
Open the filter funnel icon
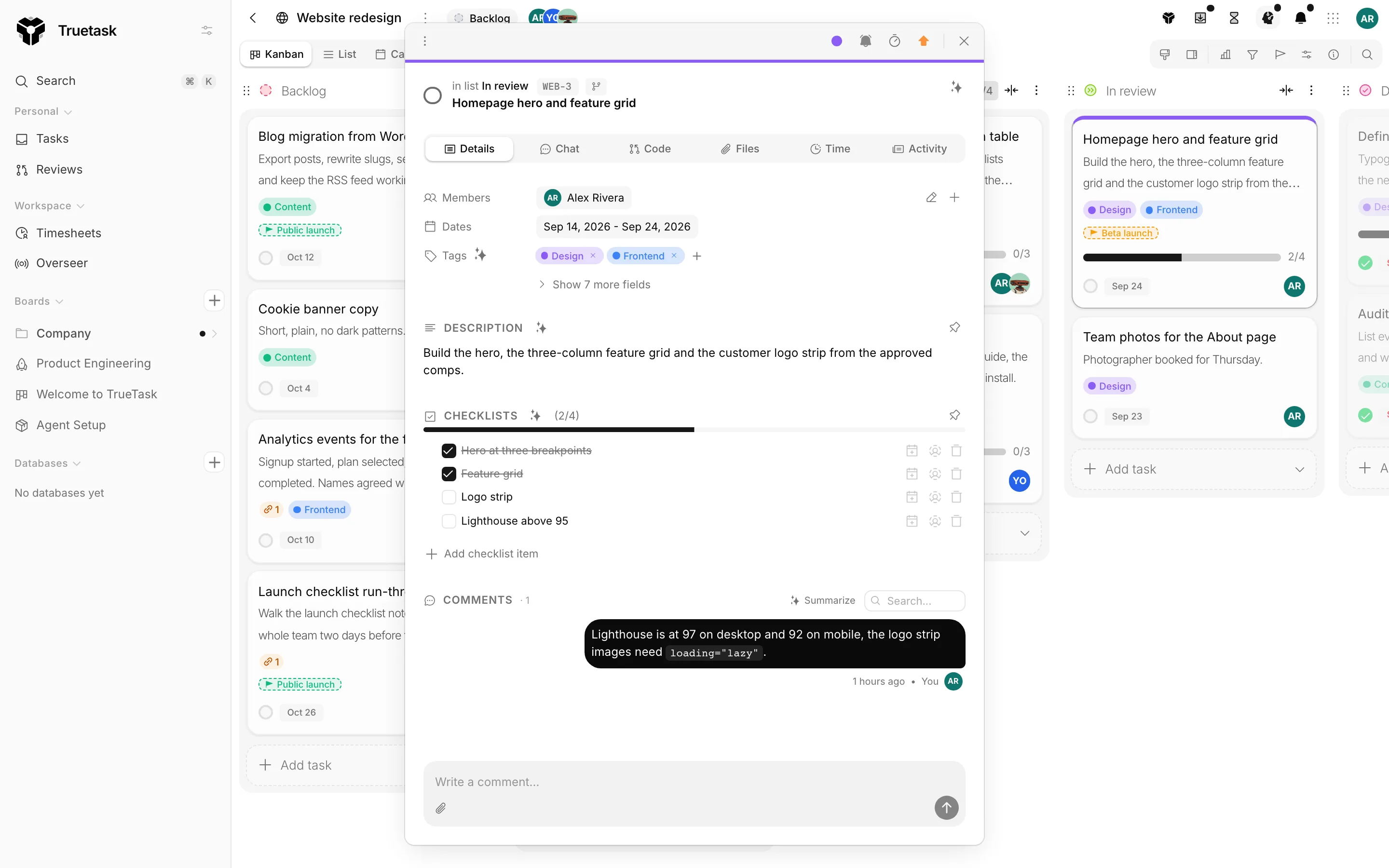point(1253,54)
